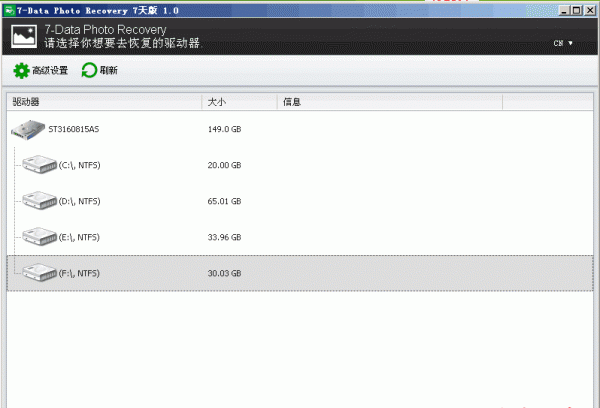Choose the (C:\, NTFS) entry

(x=79, y=165)
